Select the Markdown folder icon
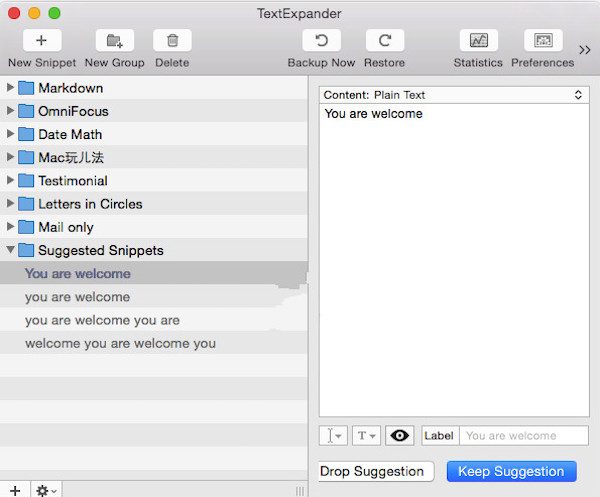The height and width of the screenshot is (497, 600). pos(26,88)
